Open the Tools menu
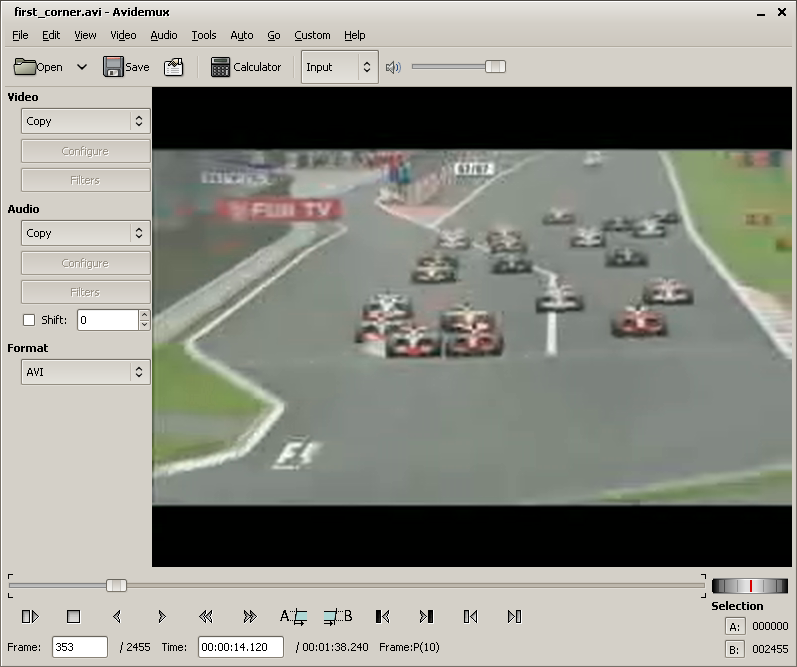This screenshot has height=667, width=797. click(x=204, y=35)
